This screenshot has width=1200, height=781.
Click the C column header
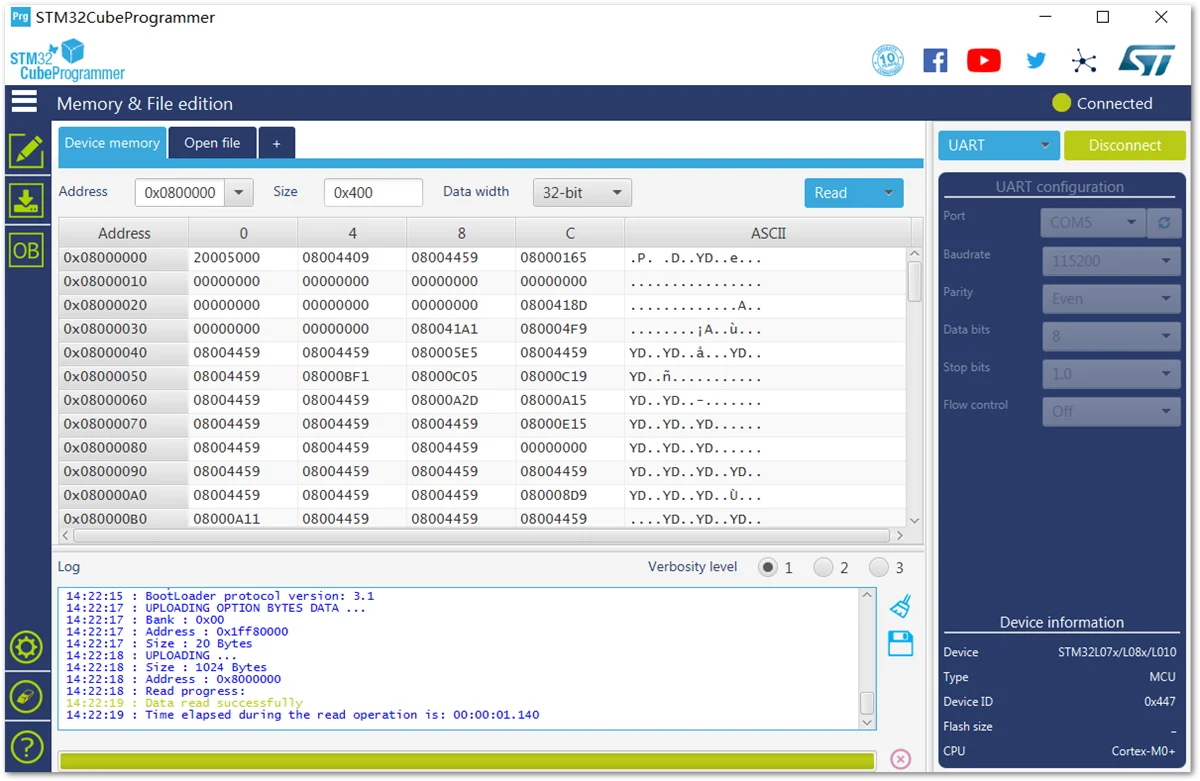[x=570, y=233]
